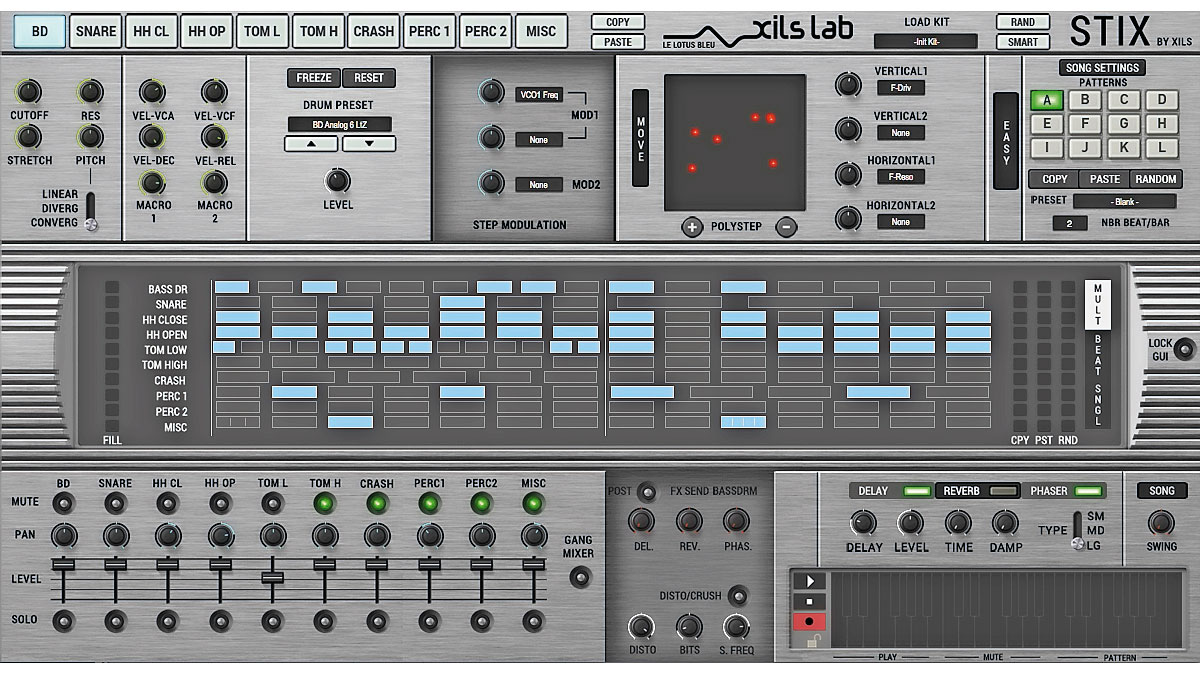Image resolution: width=1200 pixels, height=675 pixels.
Task: Start playback with the play button
Action: coord(808,581)
